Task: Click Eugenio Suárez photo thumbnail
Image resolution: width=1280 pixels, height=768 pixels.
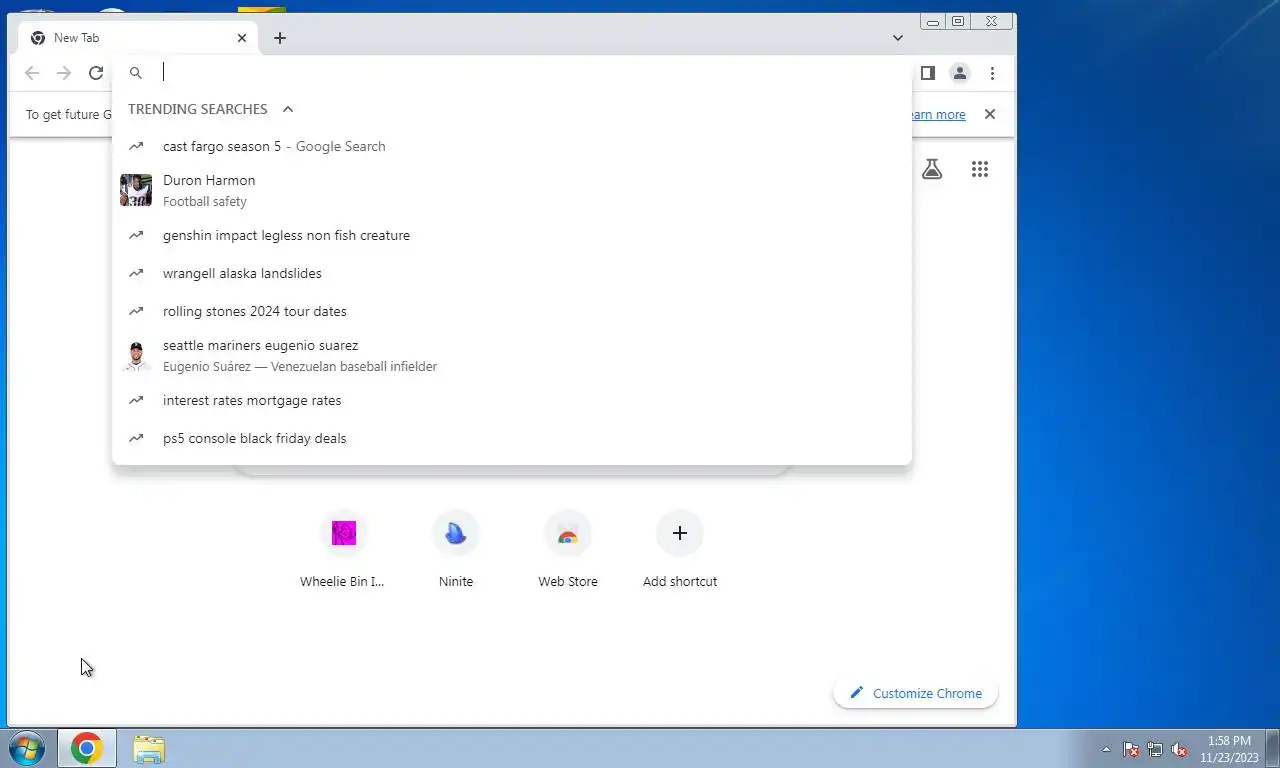Action: click(136, 355)
